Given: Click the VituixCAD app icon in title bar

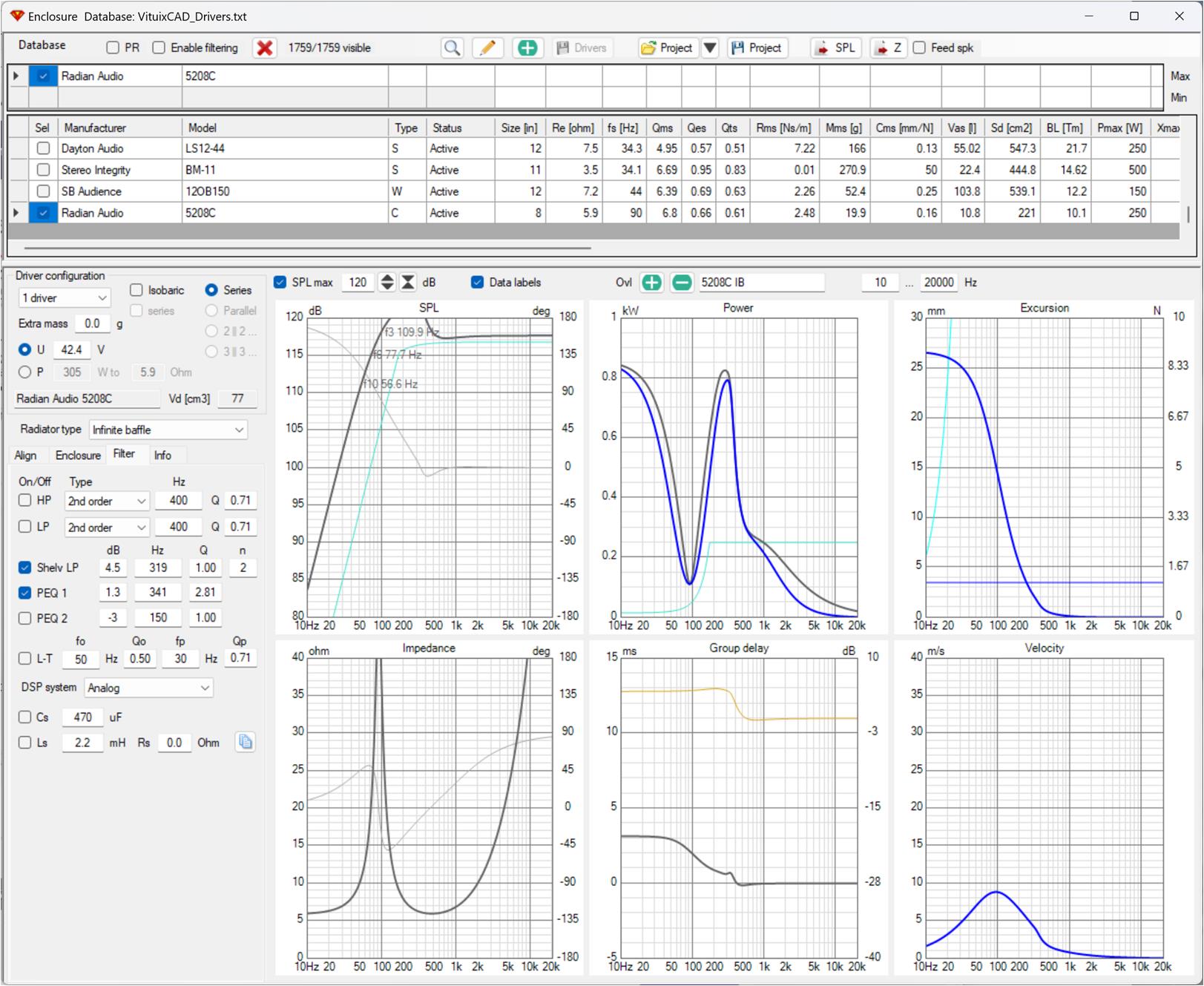Looking at the screenshot, I should [17, 16].
